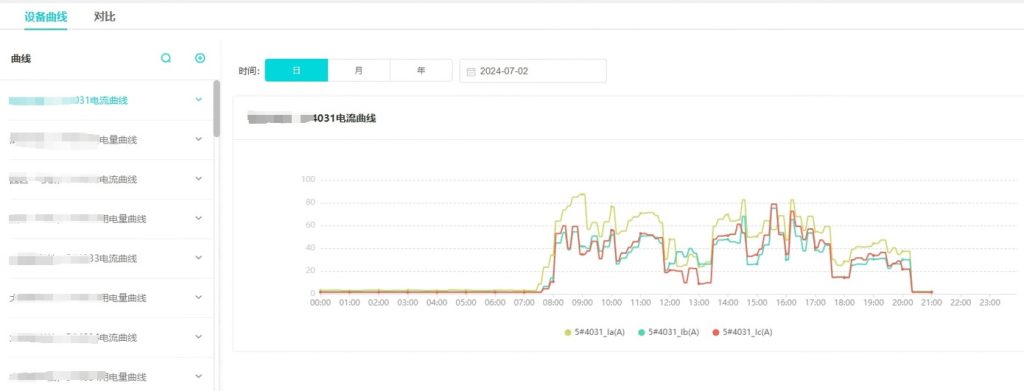
Task: Collapse the highlighted 4031电流曲线 item chevron
Action: 199,100
